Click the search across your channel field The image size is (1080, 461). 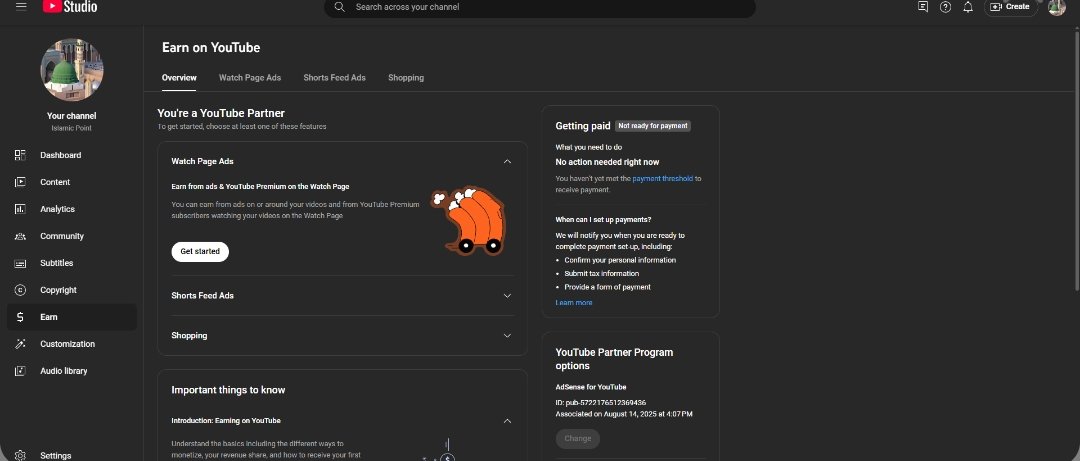coord(540,7)
